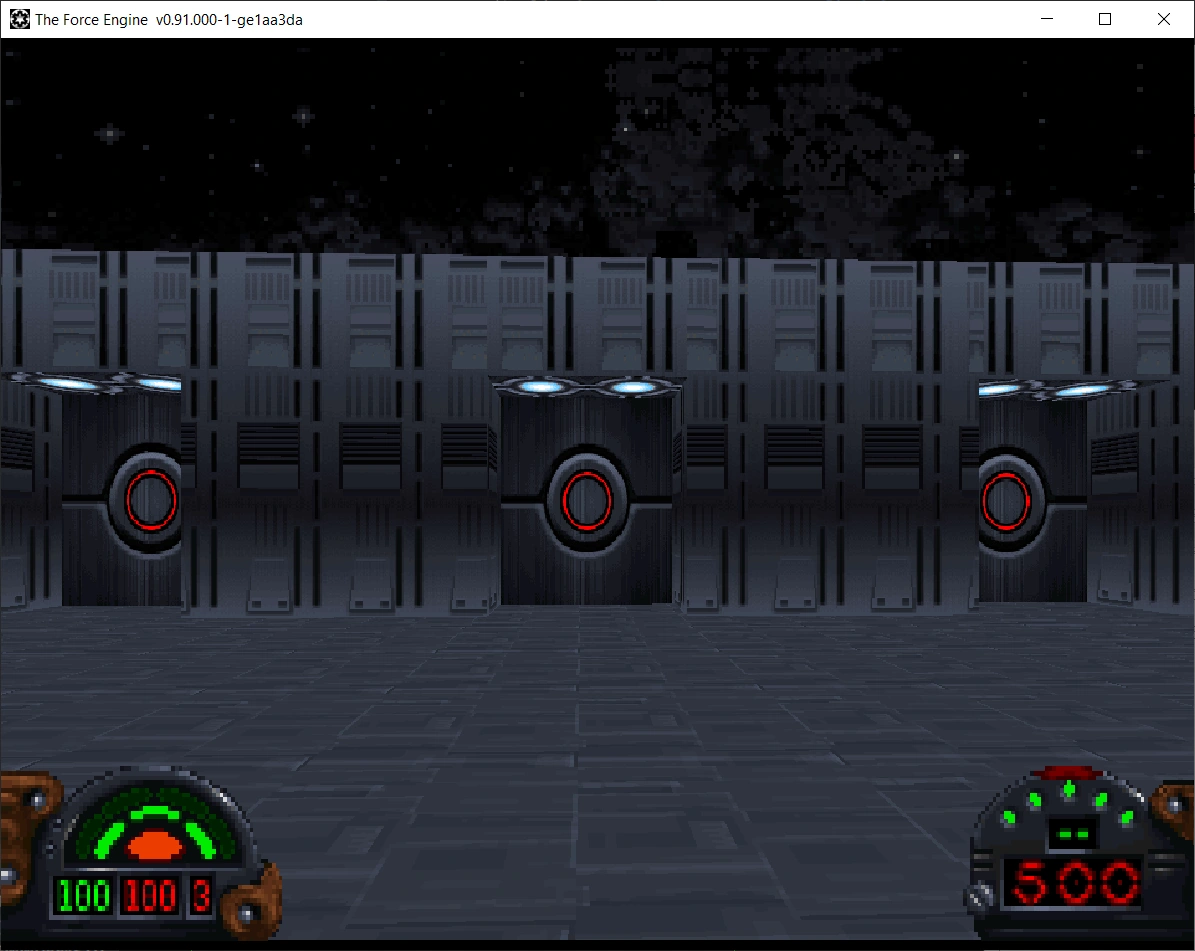The width and height of the screenshot is (1195, 951).
Task: Click the left door's red ring switch
Action: pos(151,500)
